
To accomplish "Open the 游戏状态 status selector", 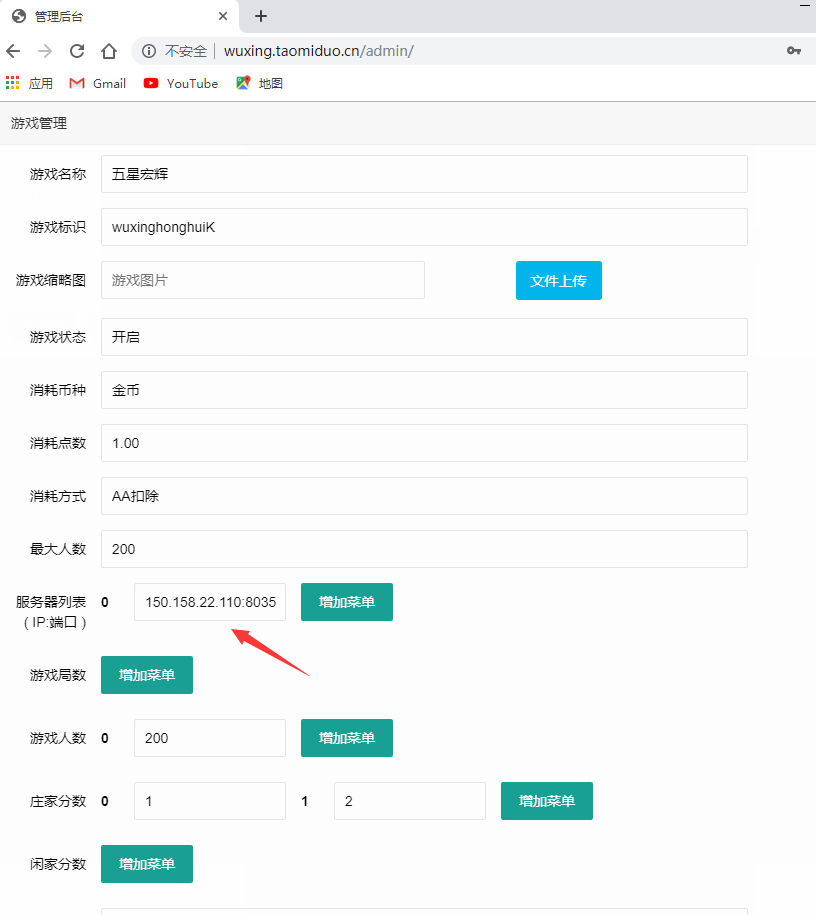I will click(x=424, y=337).
